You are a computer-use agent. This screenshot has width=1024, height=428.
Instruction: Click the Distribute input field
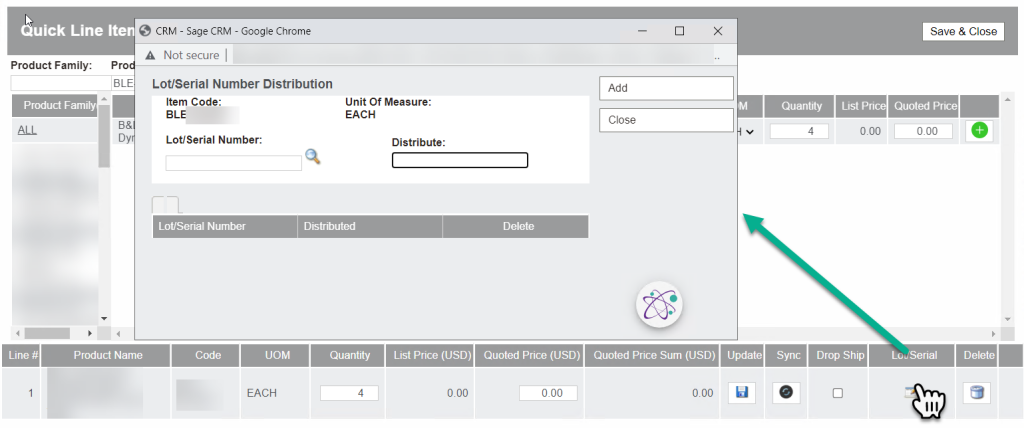pyautogui.click(x=460, y=160)
